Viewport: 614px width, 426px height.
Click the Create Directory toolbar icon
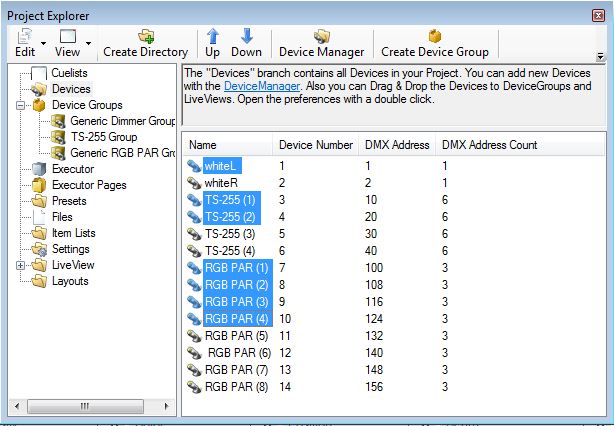(146, 36)
